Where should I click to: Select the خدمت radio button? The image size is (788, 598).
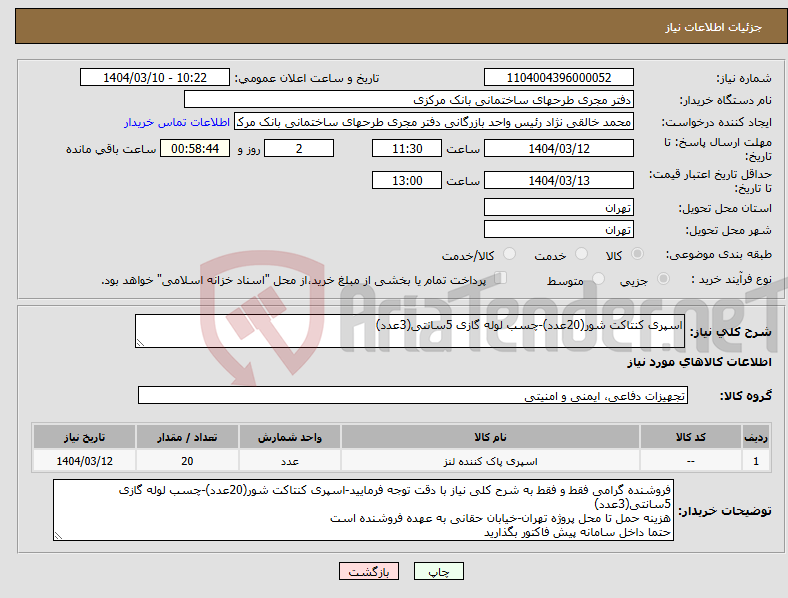pos(581,254)
